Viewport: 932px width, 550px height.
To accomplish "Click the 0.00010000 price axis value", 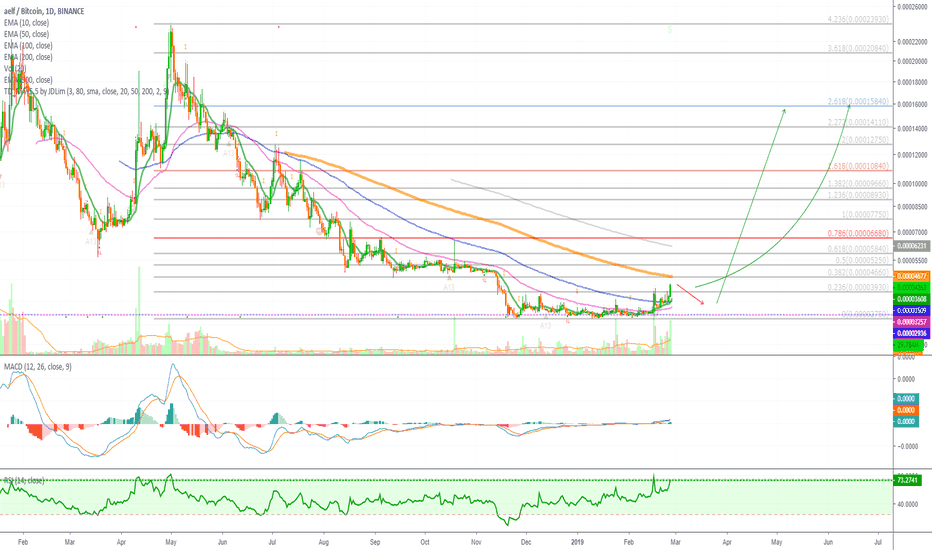I will [x=912, y=184].
